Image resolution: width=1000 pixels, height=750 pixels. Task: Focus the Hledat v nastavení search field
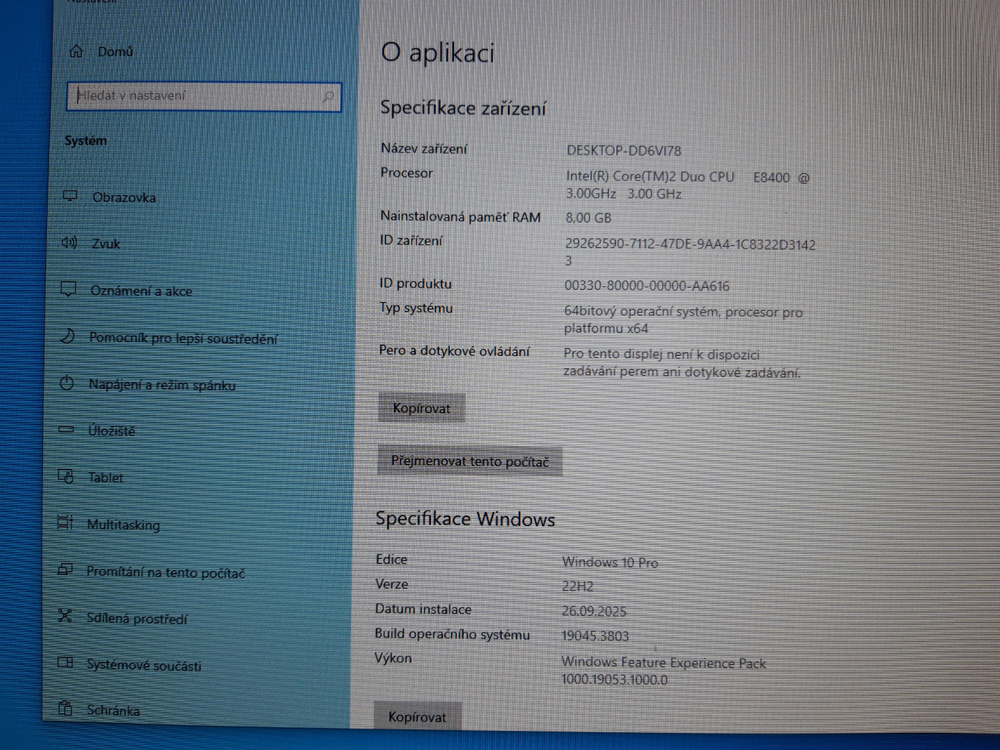point(204,96)
